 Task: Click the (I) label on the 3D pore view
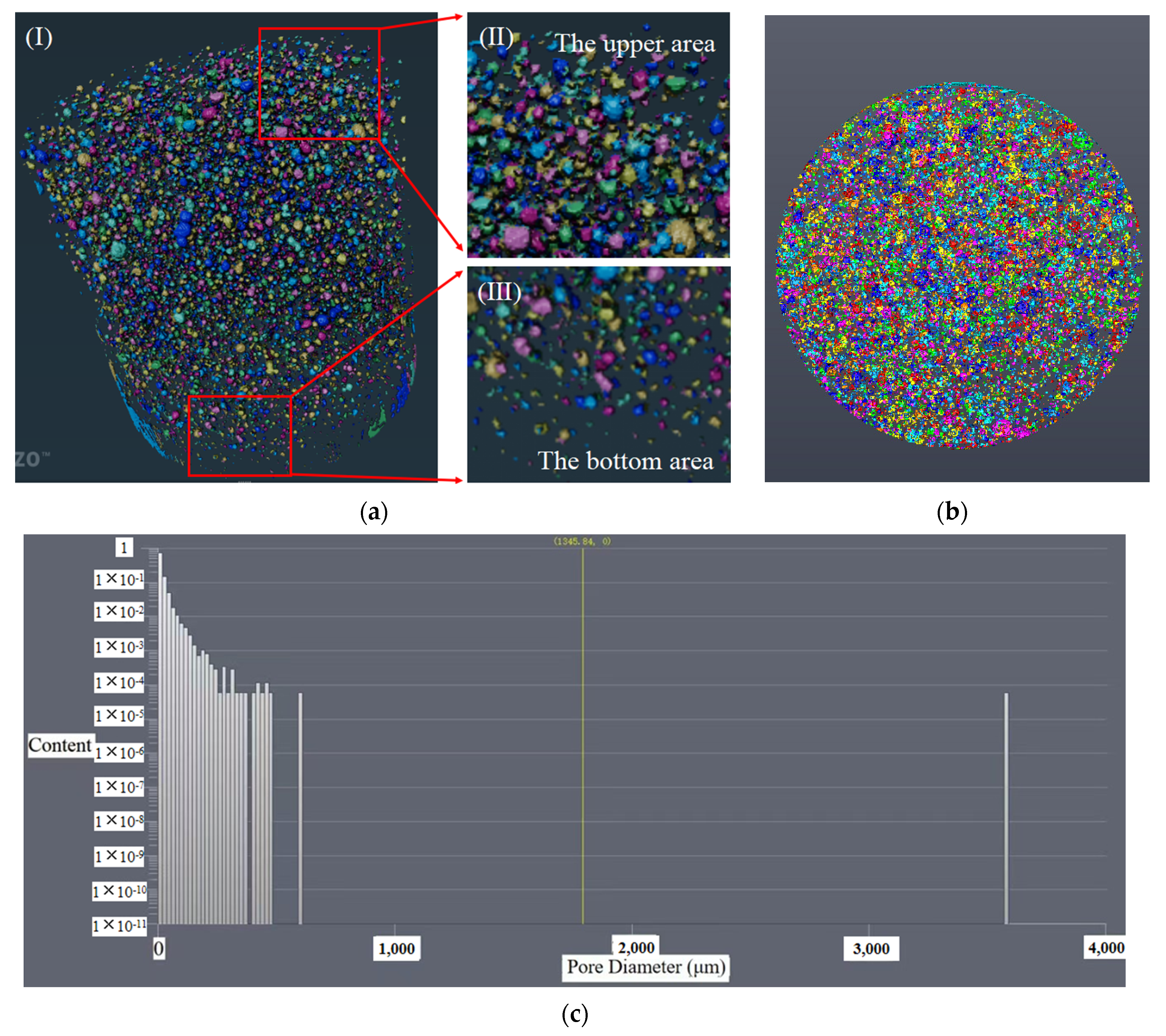click(39, 38)
